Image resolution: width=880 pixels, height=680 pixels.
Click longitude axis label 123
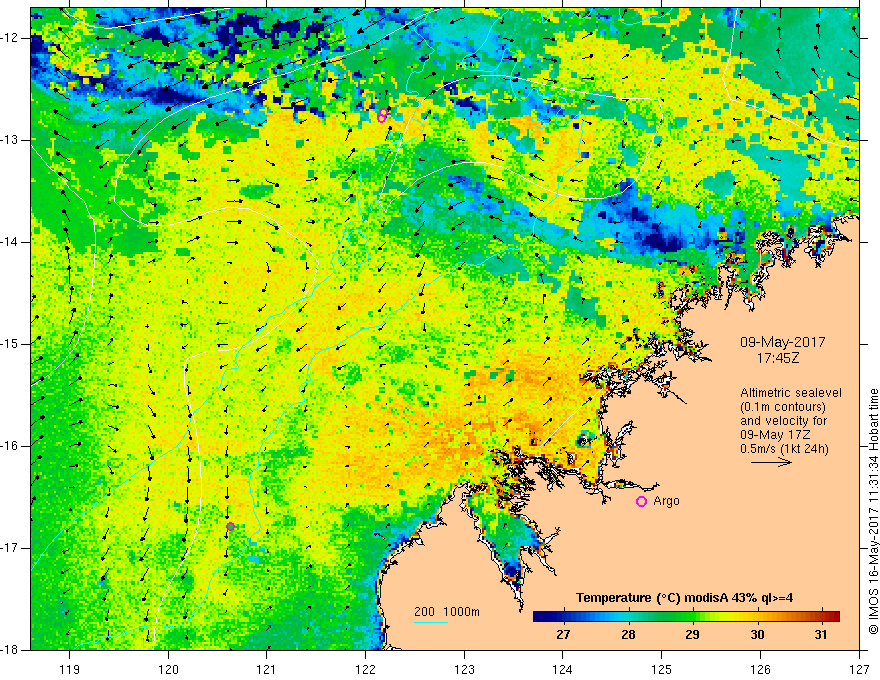(x=464, y=669)
